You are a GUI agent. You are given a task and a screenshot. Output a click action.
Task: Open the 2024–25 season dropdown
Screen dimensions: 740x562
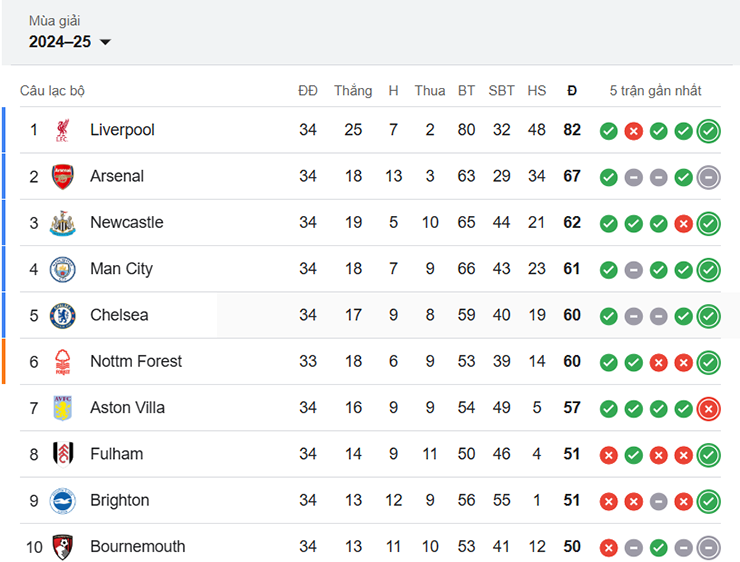[x=70, y=42]
